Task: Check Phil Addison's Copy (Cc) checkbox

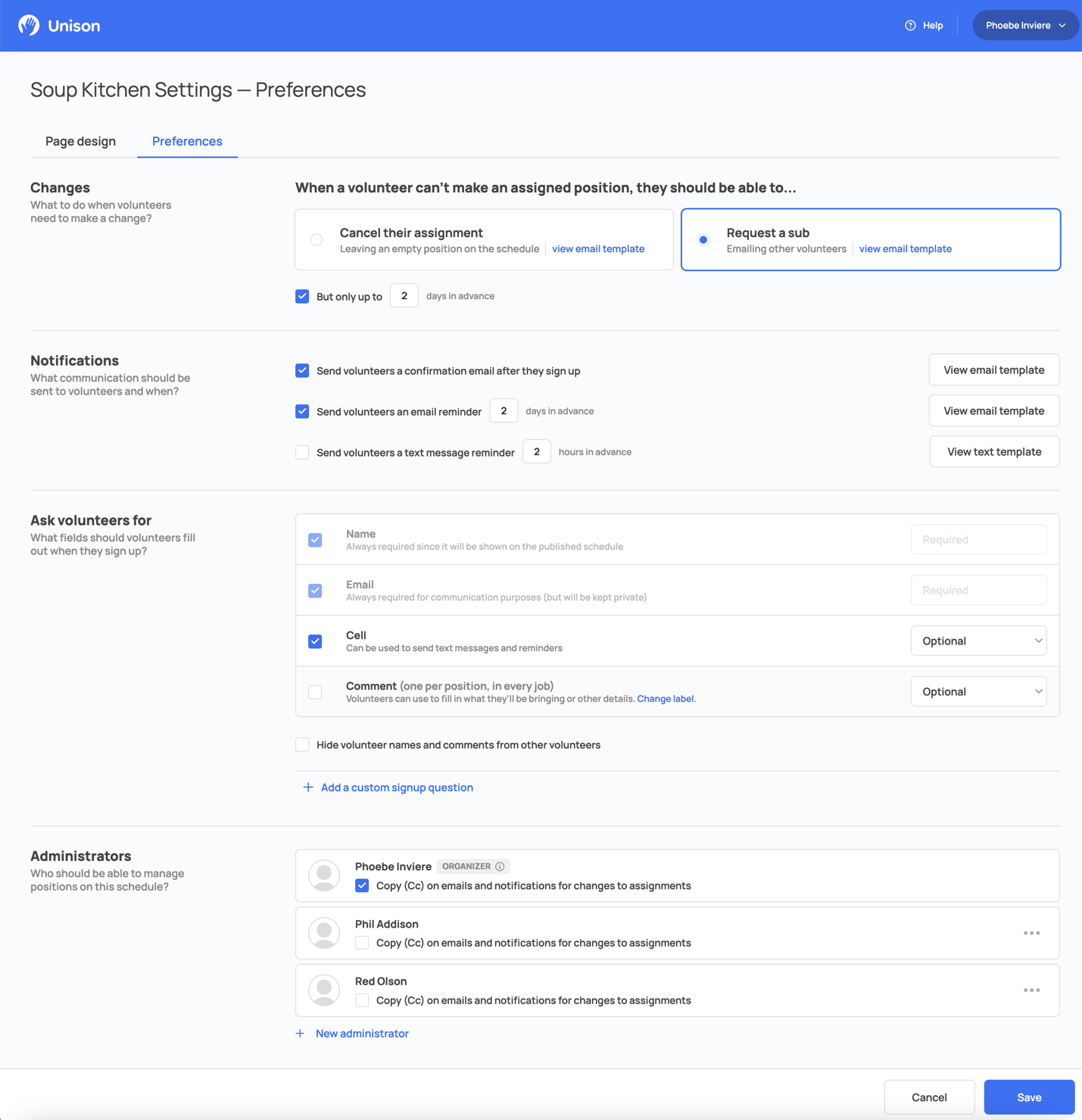Action: pos(362,943)
